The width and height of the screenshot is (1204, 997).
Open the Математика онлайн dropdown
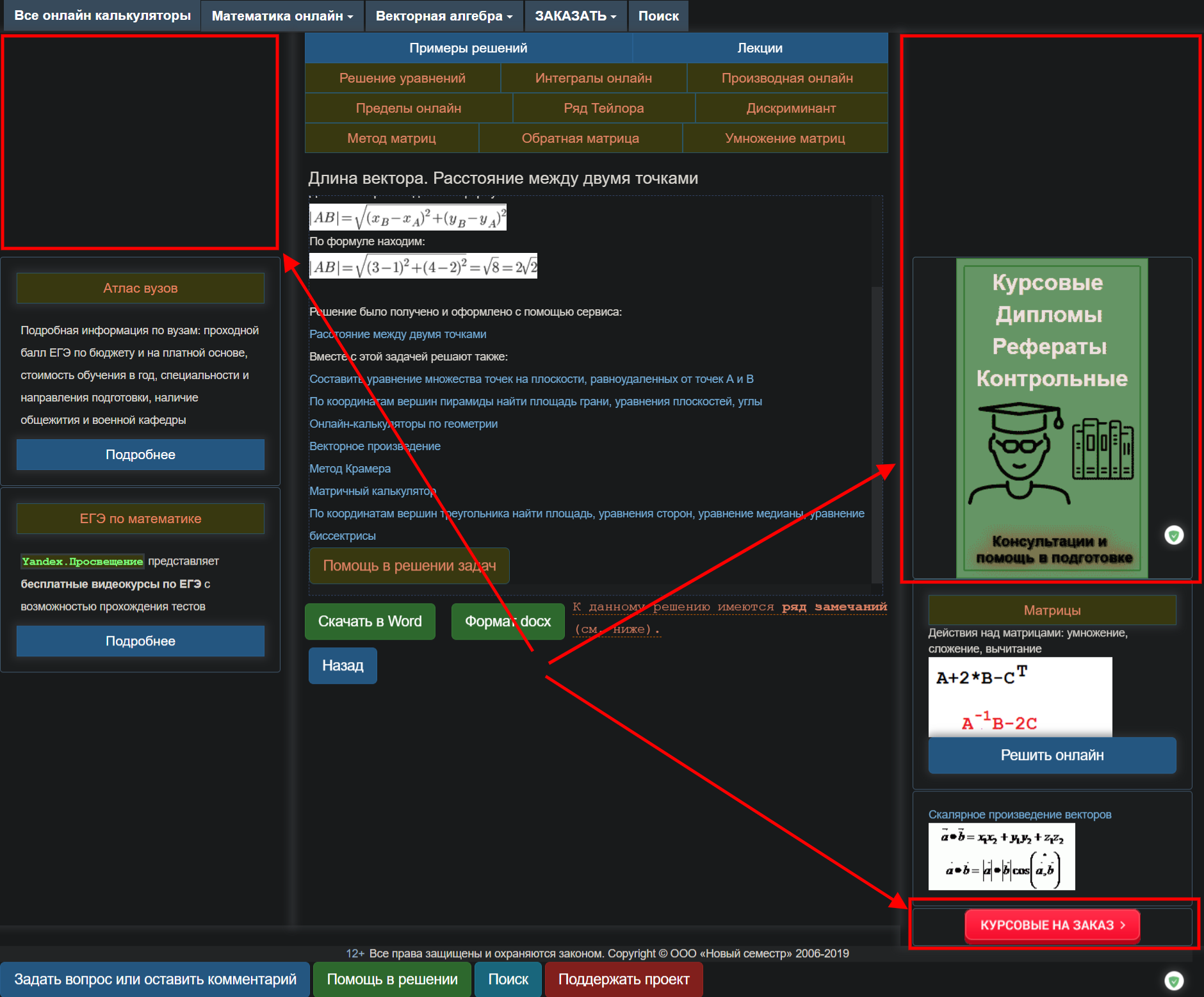click(x=282, y=16)
